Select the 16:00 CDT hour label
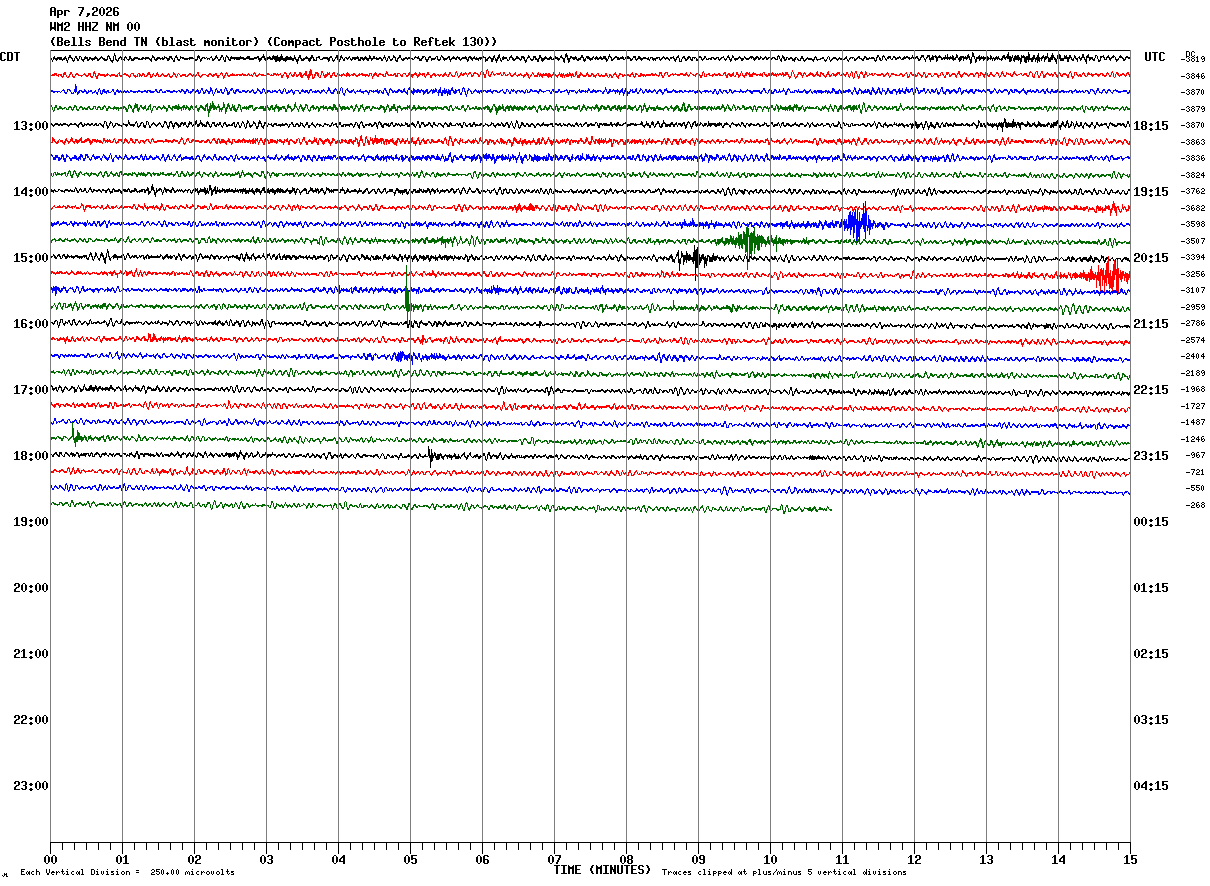This screenshot has width=1210, height=886. pyautogui.click(x=31, y=324)
